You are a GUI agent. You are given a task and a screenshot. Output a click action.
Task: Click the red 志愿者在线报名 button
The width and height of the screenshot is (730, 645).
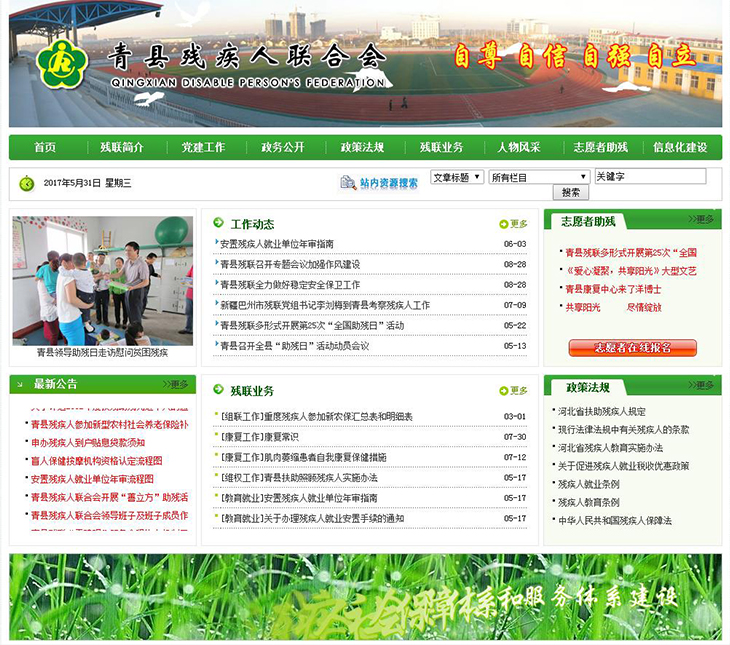(x=632, y=348)
